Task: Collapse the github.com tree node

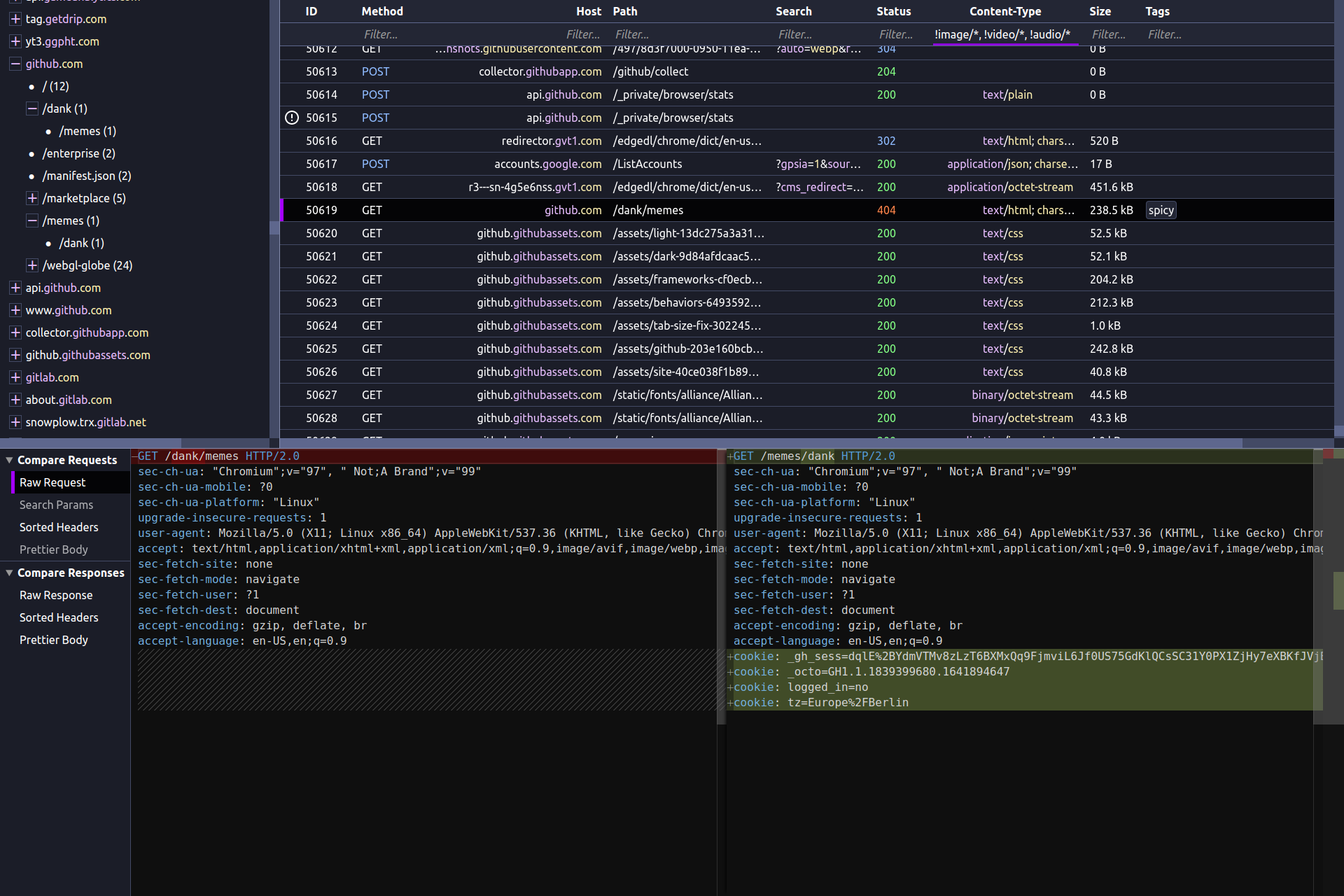Action: point(15,64)
